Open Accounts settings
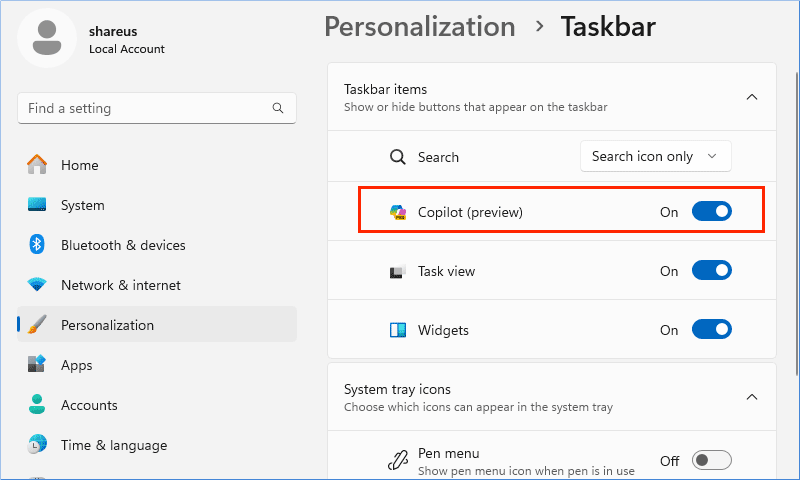Screen dimensions: 800x480 (x=157, y=405)
